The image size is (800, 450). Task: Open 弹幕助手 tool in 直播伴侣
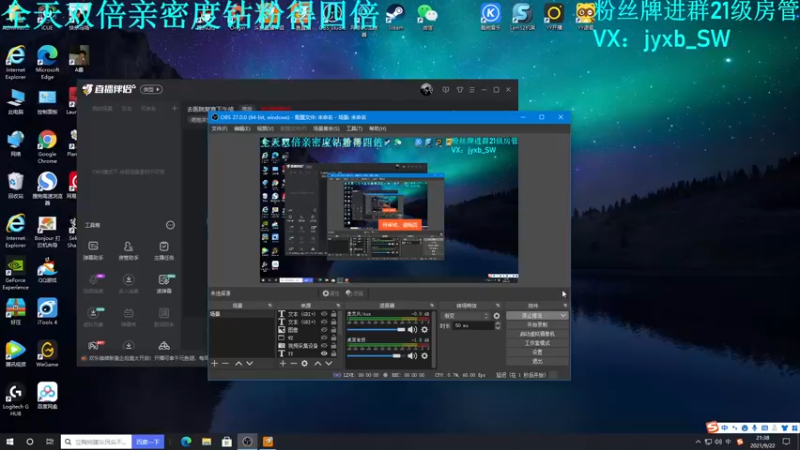tap(93, 251)
